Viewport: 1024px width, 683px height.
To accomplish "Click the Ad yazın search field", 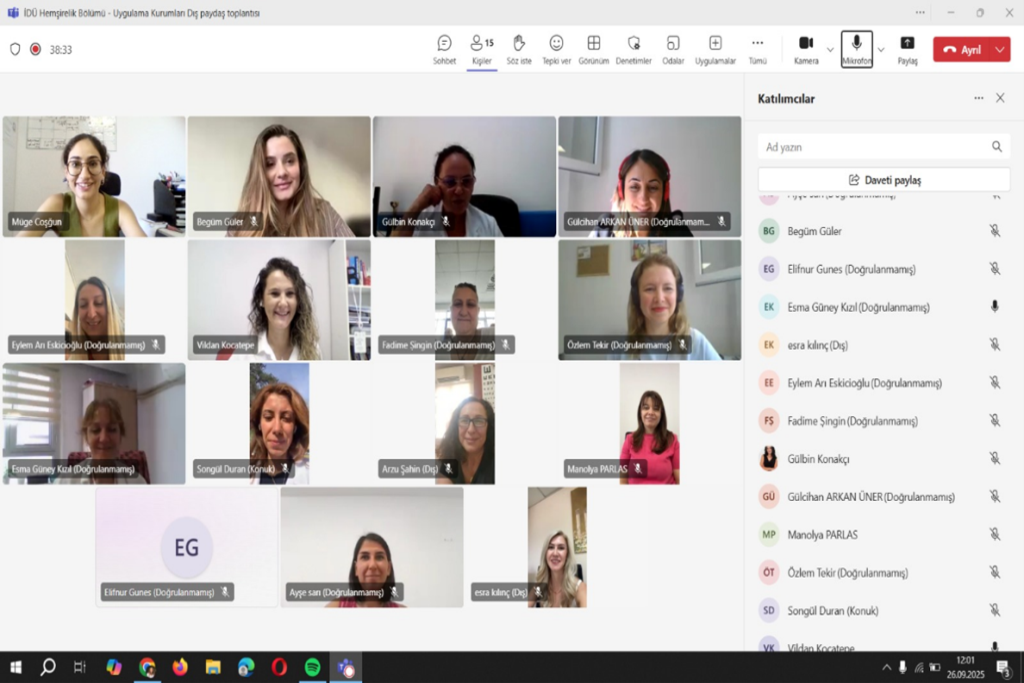I will pyautogui.click(x=872, y=147).
